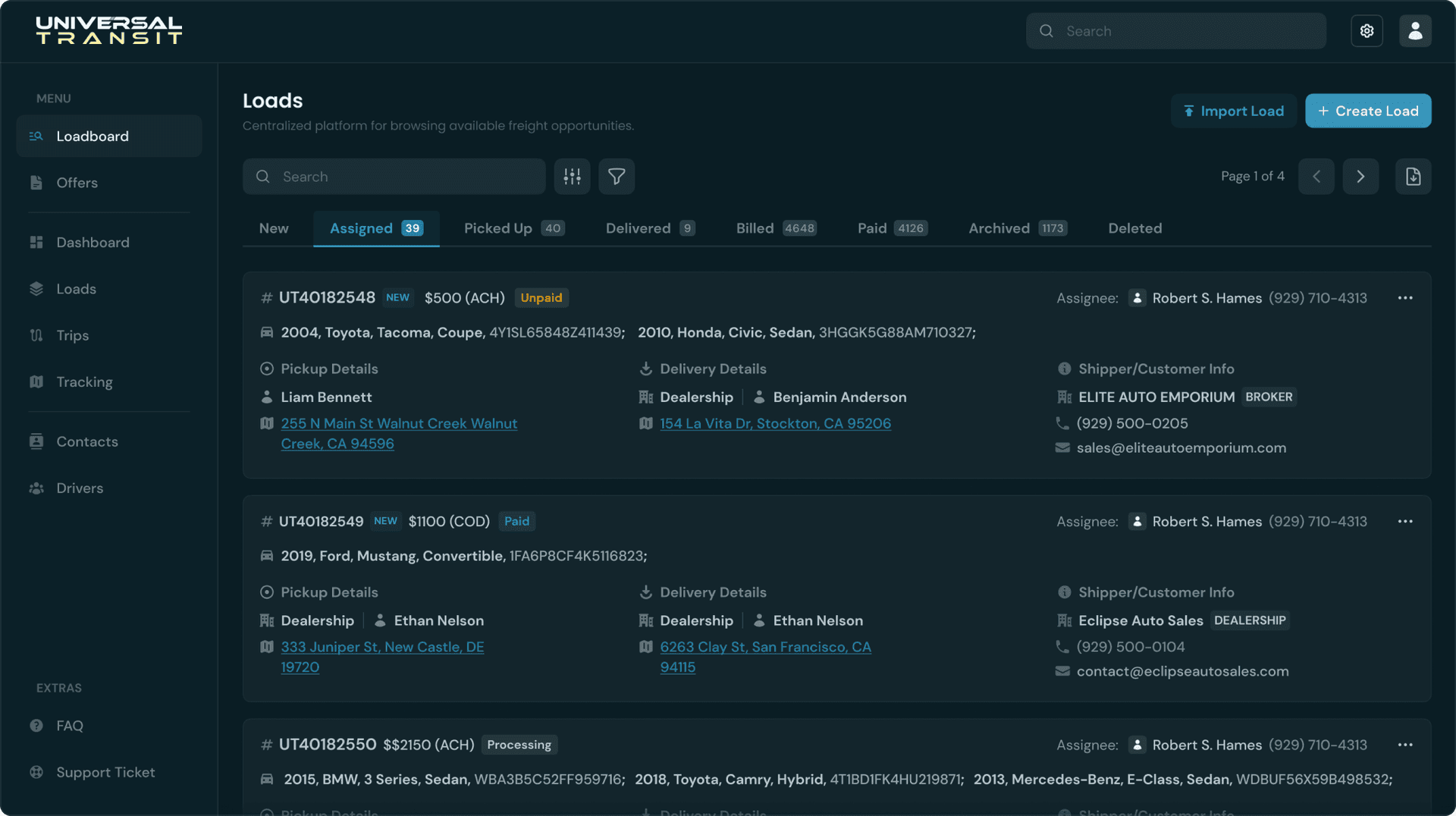Switch to the Archived tab
Viewport: 1456px width, 816px height.
click(x=1017, y=228)
